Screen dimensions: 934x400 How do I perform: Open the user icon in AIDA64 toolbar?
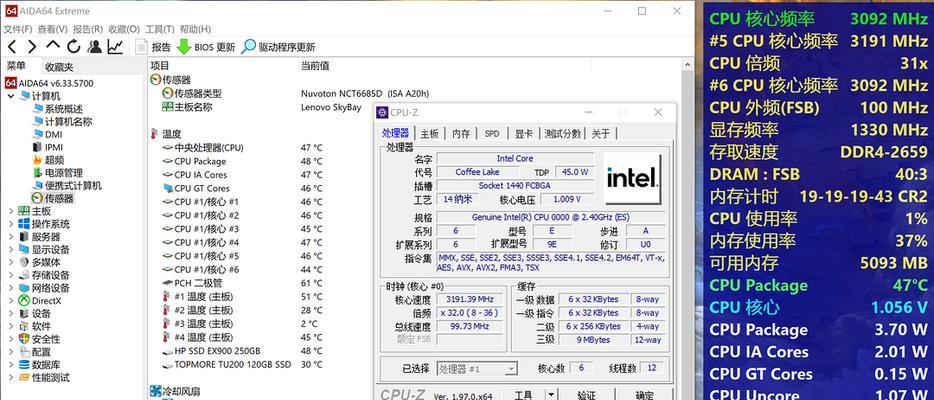click(95, 47)
